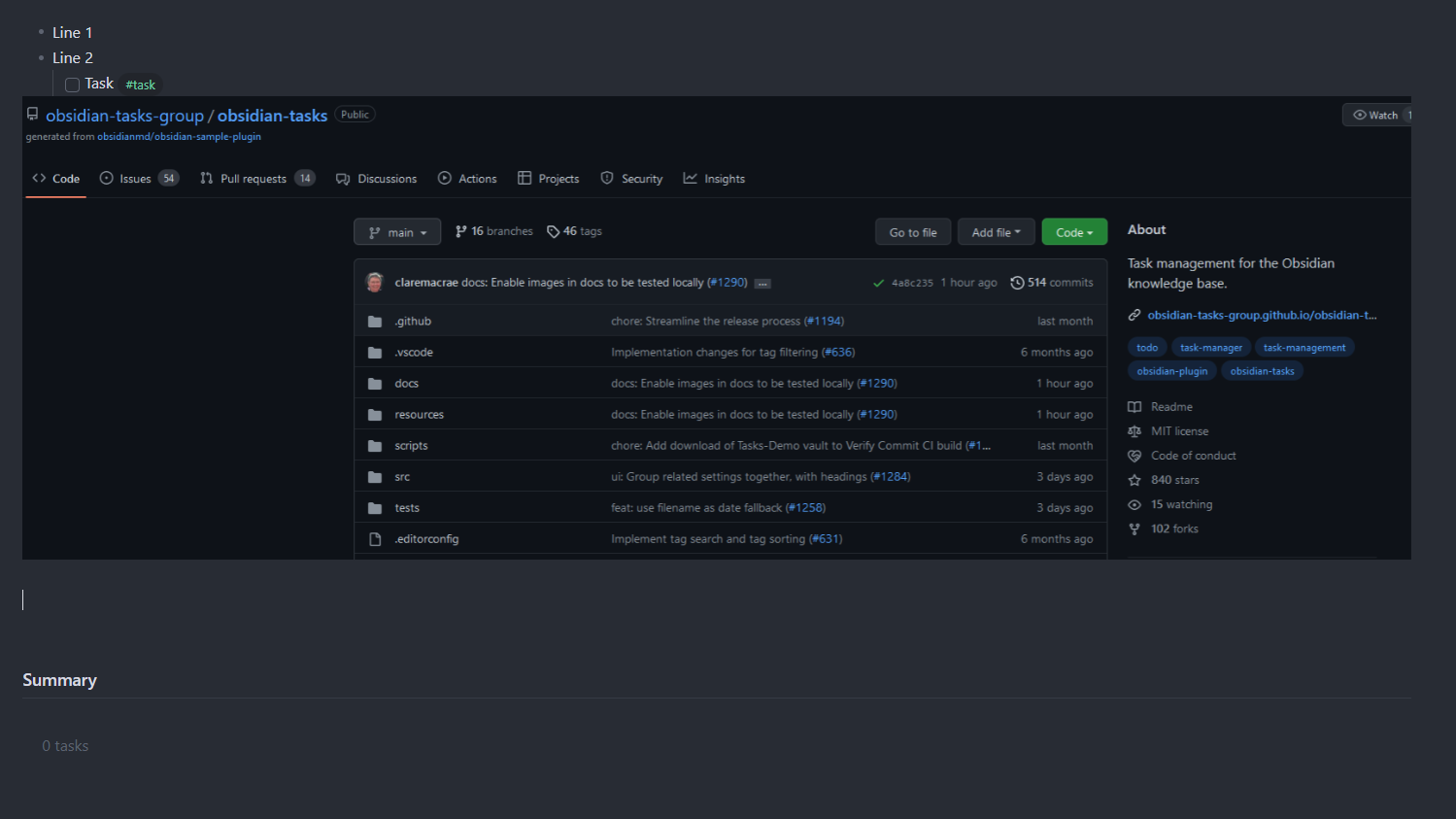Open commit history via the clock icon
Viewport: 1456px width, 819px height.
click(1017, 282)
